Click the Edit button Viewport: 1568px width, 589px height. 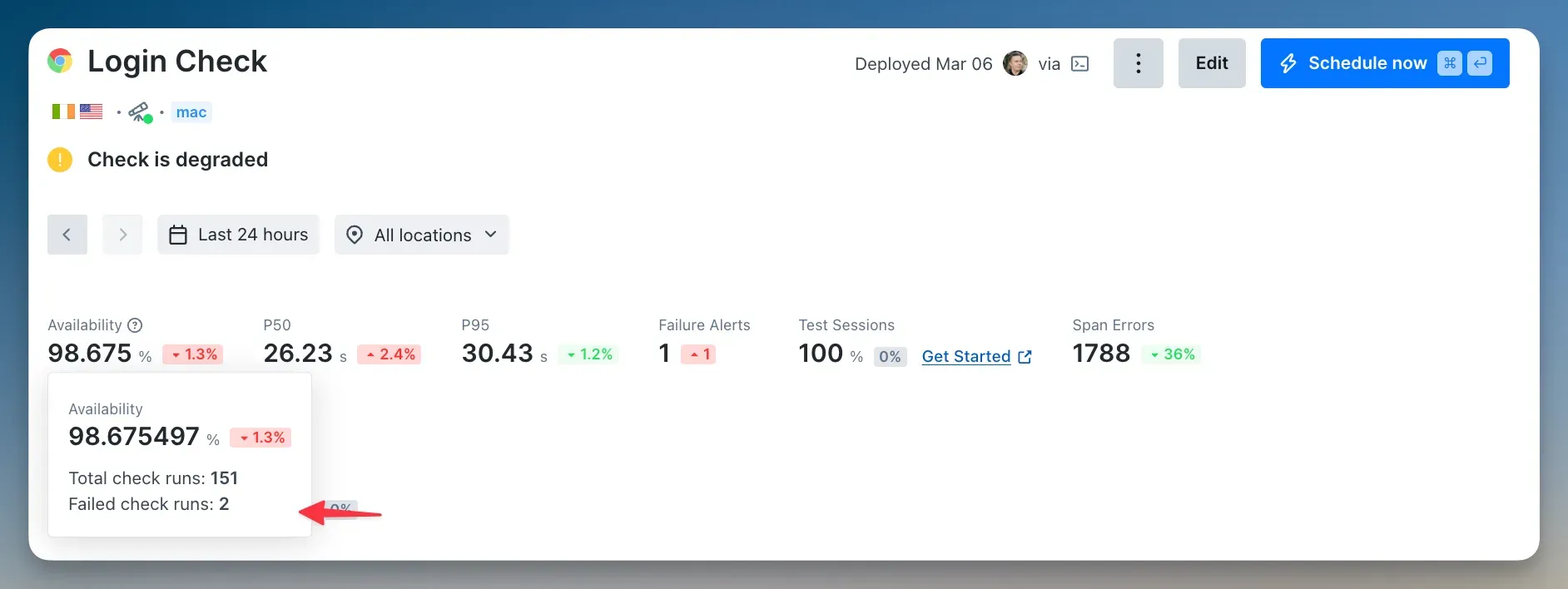click(1212, 63)
